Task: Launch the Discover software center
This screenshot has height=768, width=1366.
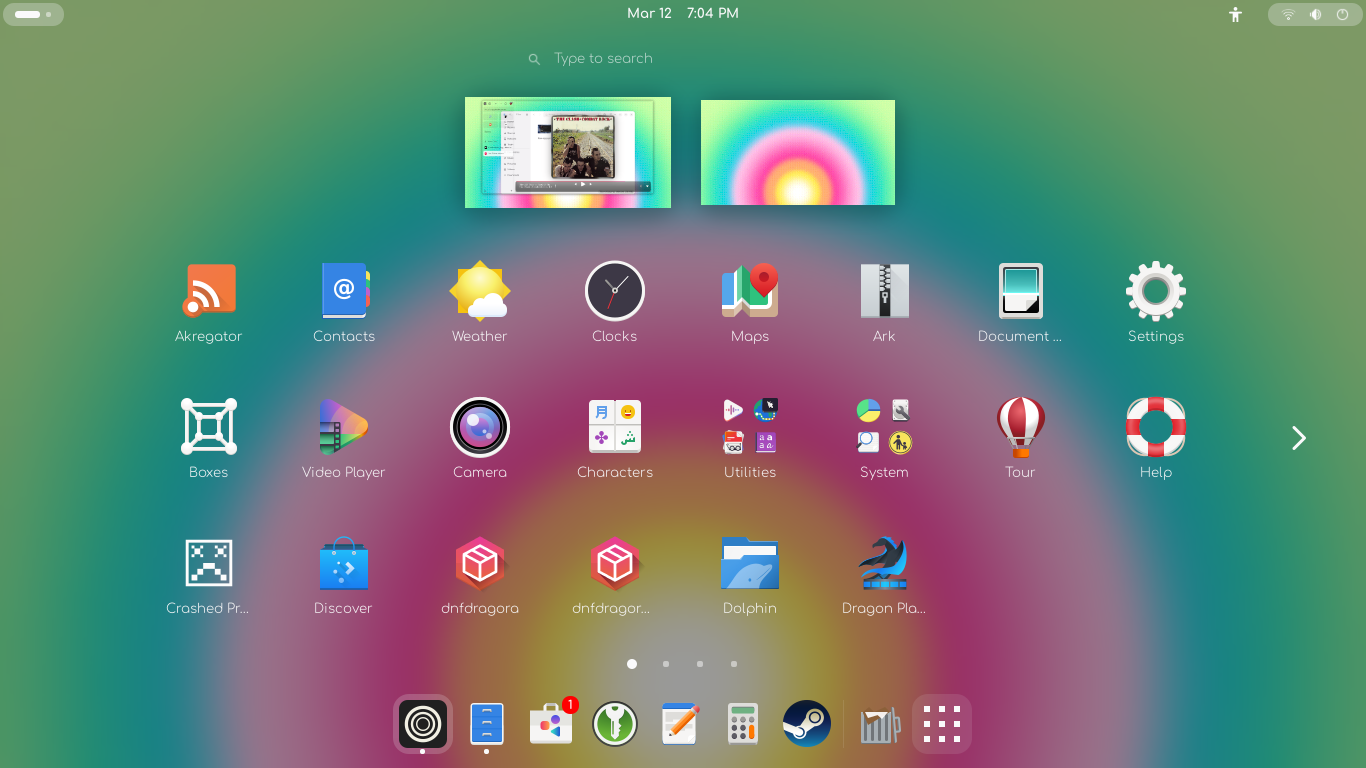Action: click(343, 561)
